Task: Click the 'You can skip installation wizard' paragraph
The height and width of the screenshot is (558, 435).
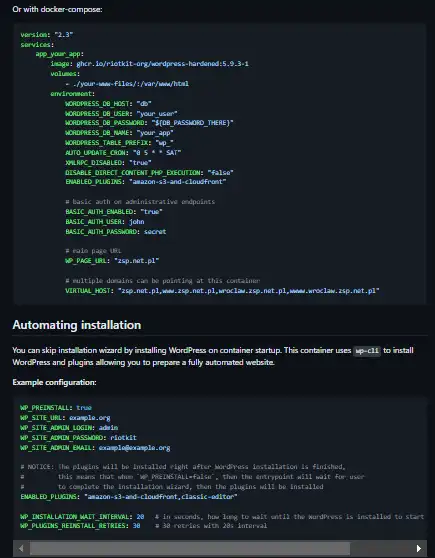Action: click(x=213, y=356)
